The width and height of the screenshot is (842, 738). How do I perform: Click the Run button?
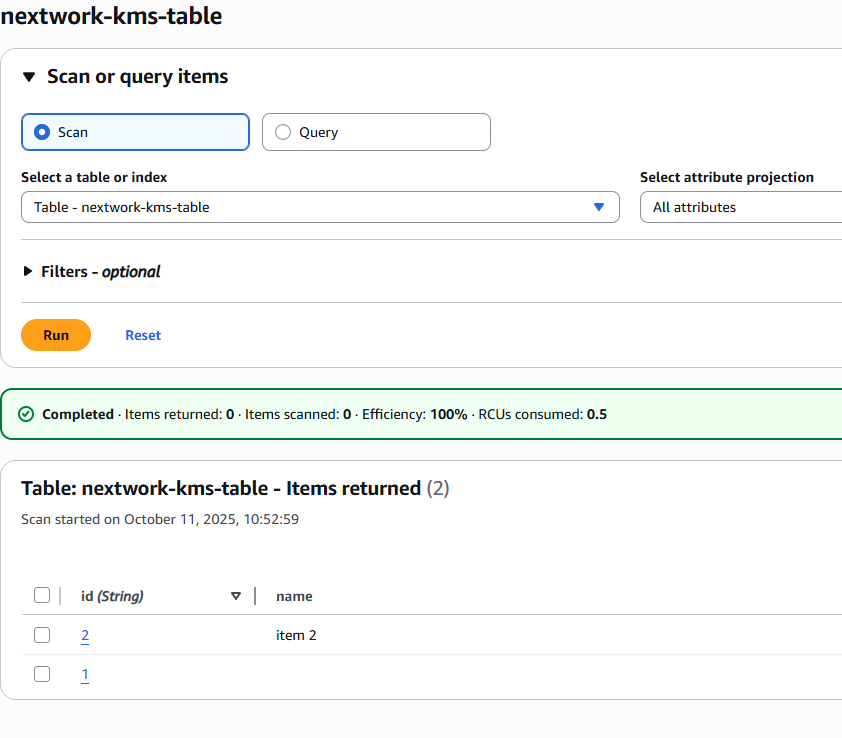pyautogui.click(x=55, y=334)
